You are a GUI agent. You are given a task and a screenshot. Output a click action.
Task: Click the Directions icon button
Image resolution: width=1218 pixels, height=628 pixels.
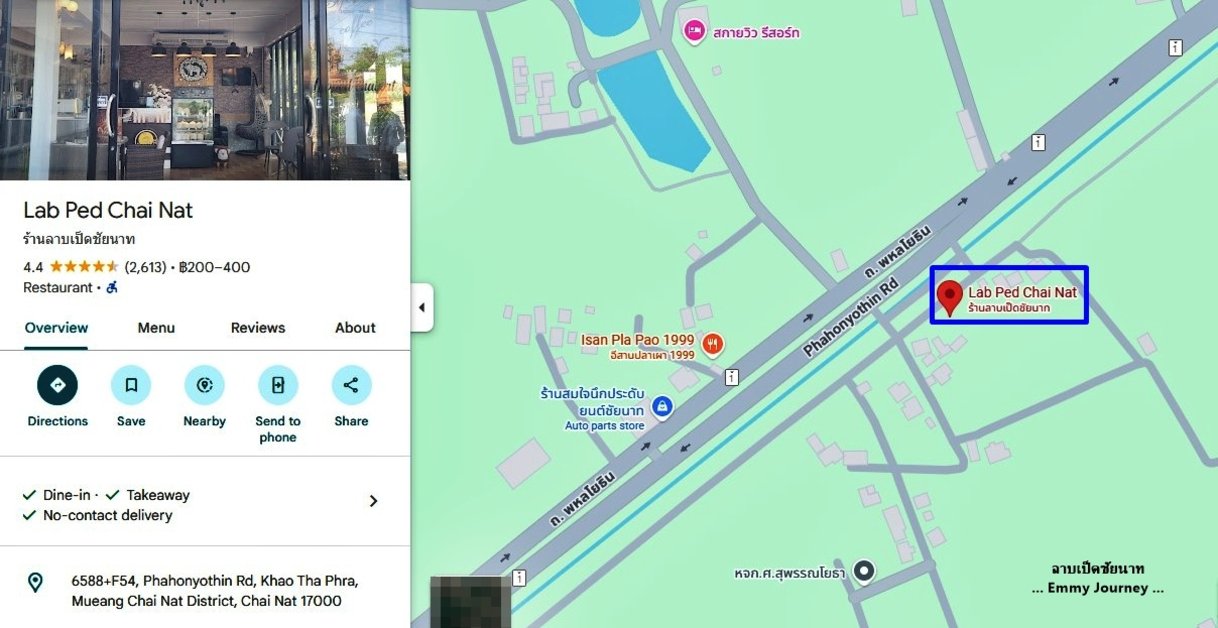click(x=57, y=385)
